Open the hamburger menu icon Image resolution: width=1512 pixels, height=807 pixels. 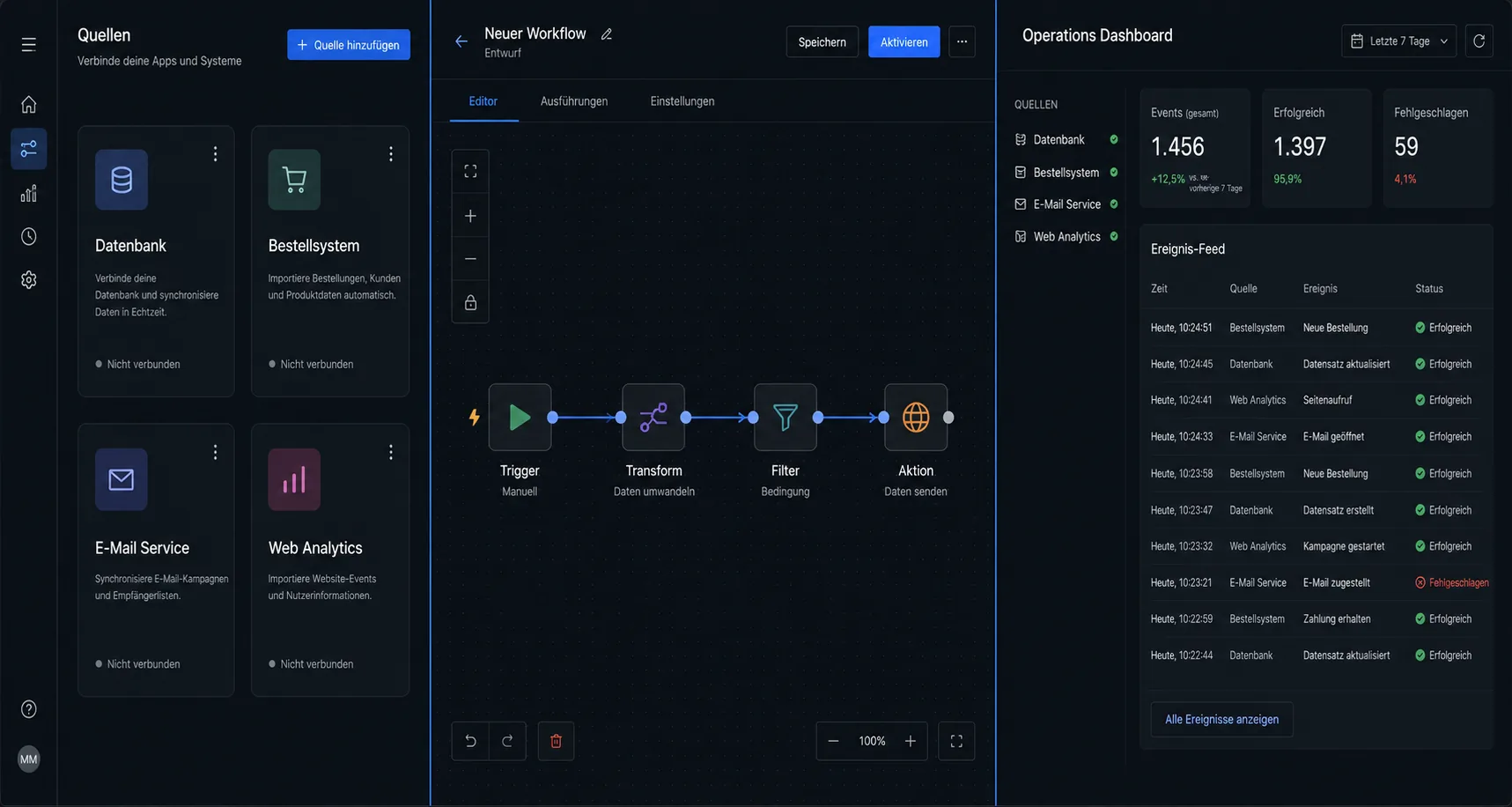28,44
